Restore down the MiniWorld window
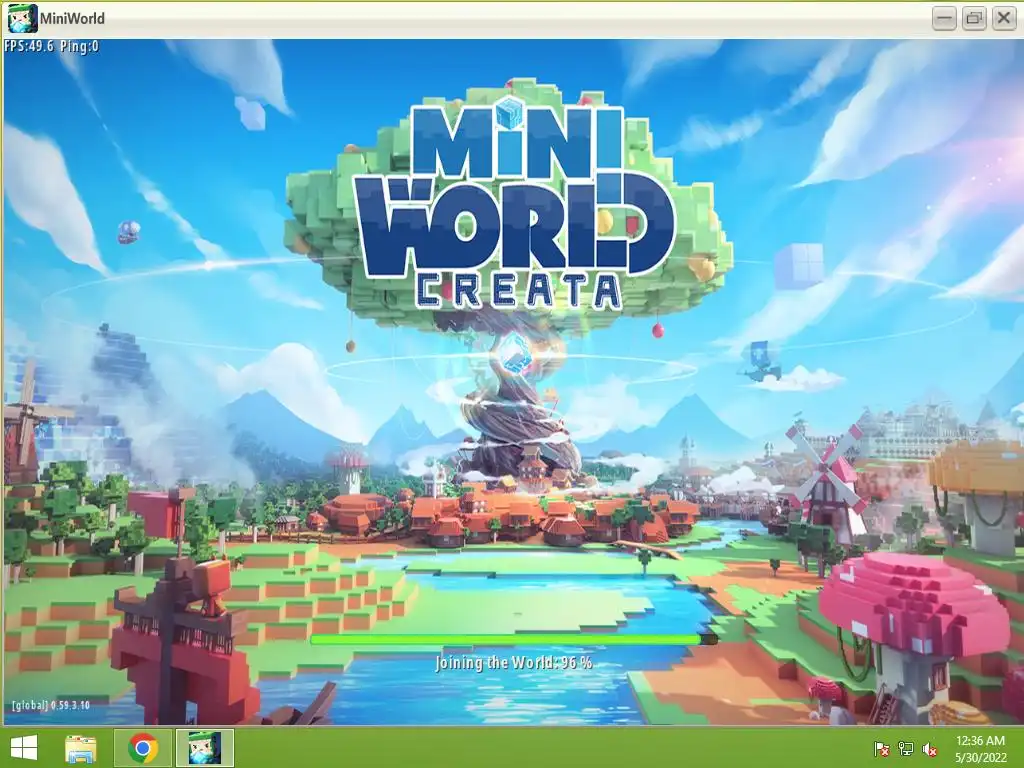Viewport: 1024px width, 768px height. 974,18
